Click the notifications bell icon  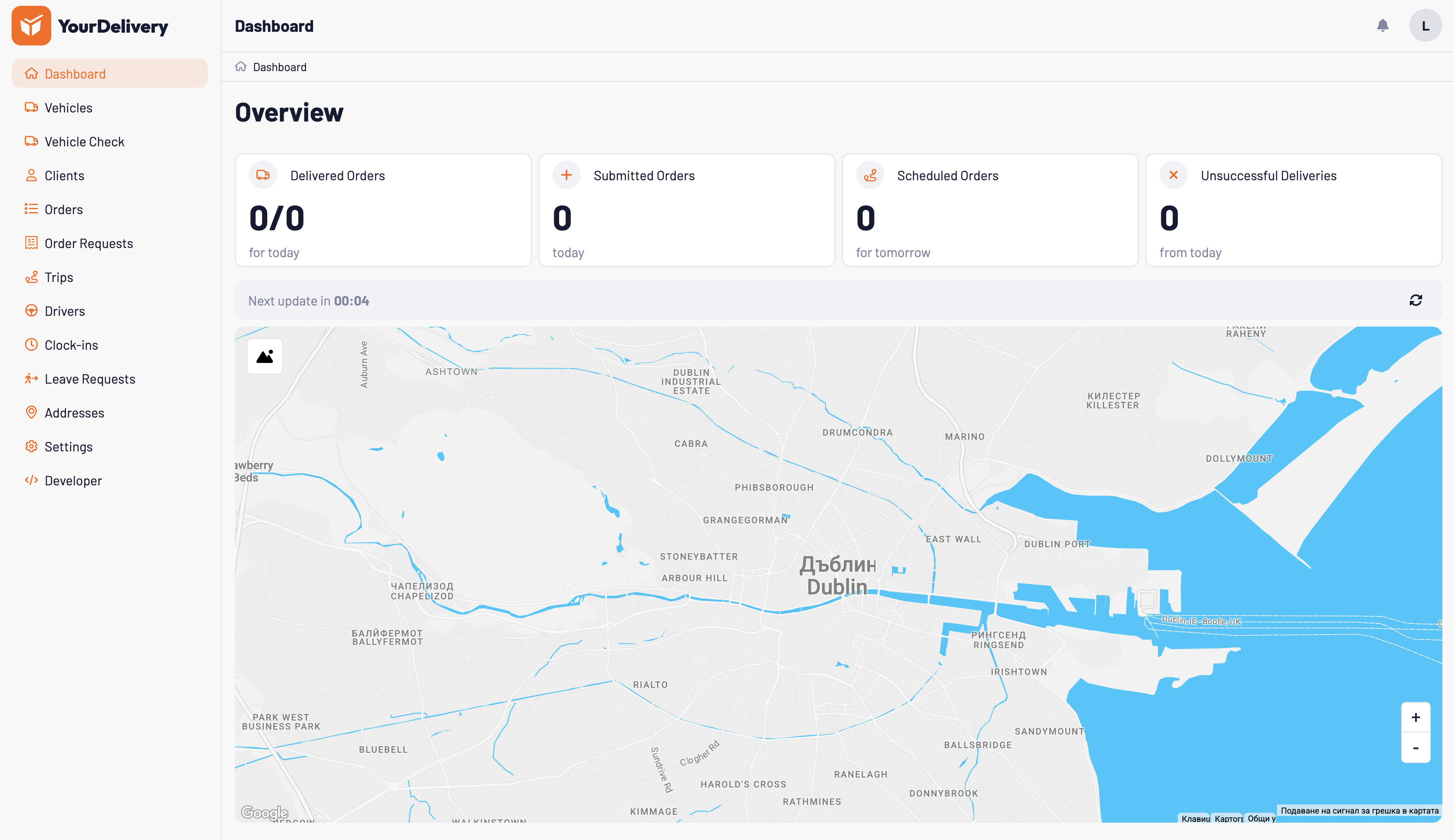[1382, 25]
